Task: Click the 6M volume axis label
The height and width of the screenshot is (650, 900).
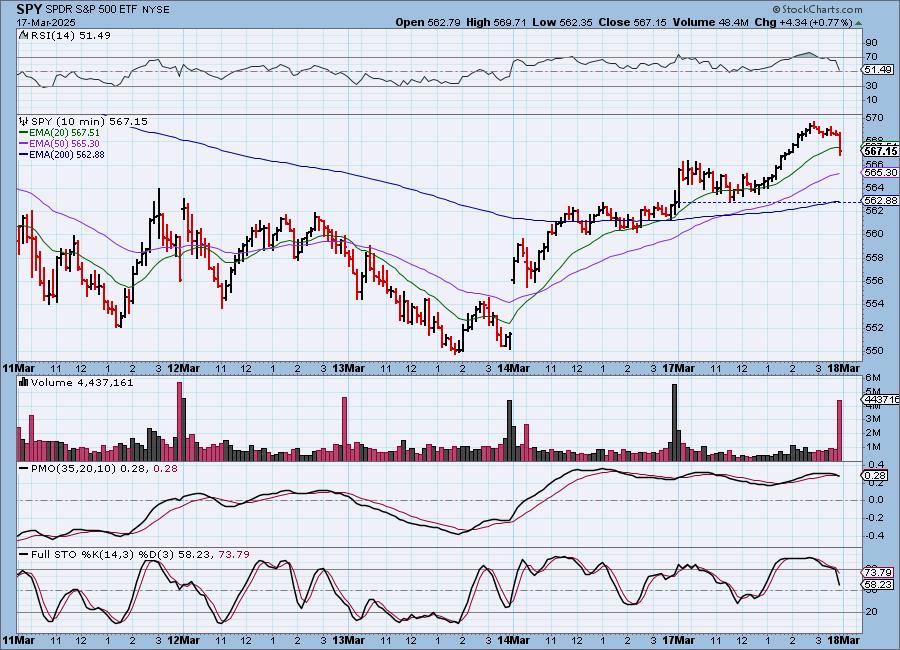Action: point(872,377)
